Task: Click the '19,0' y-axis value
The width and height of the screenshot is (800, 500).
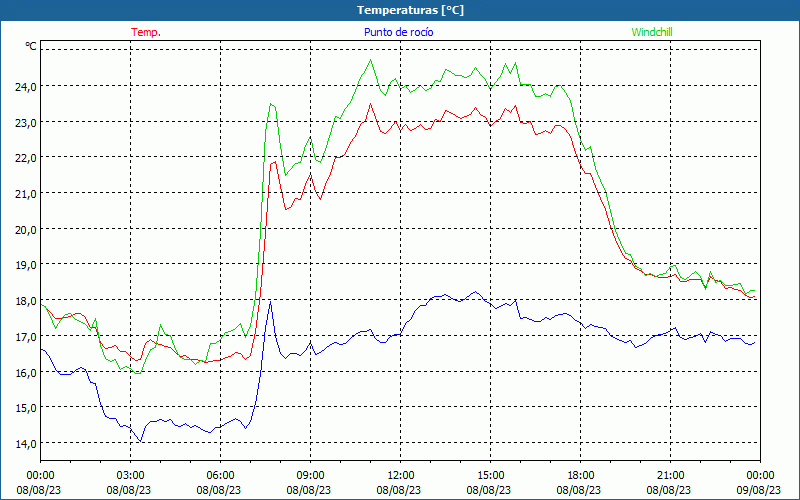Action: (x=26, y=265)
